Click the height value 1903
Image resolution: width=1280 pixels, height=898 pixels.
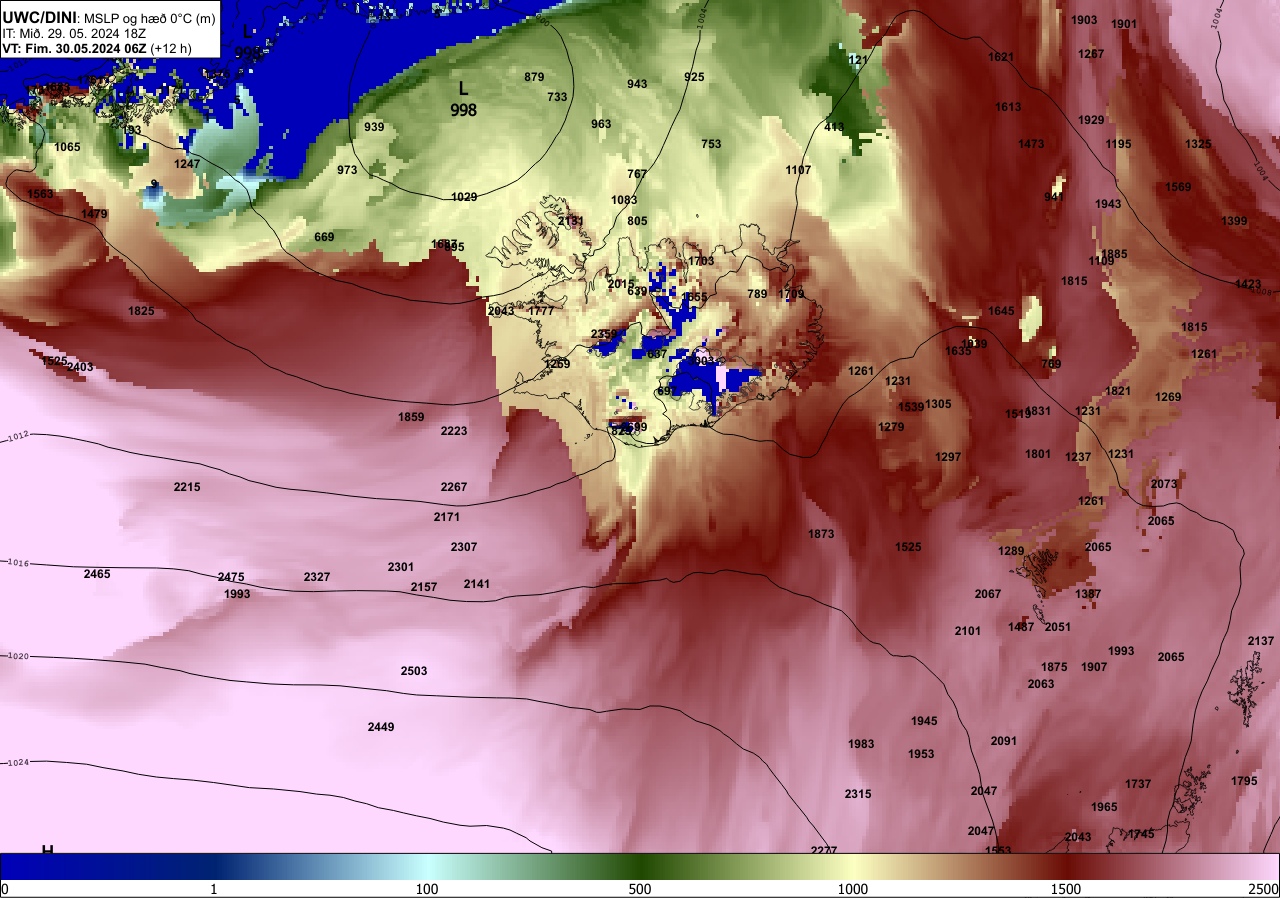coord(1084,20)
